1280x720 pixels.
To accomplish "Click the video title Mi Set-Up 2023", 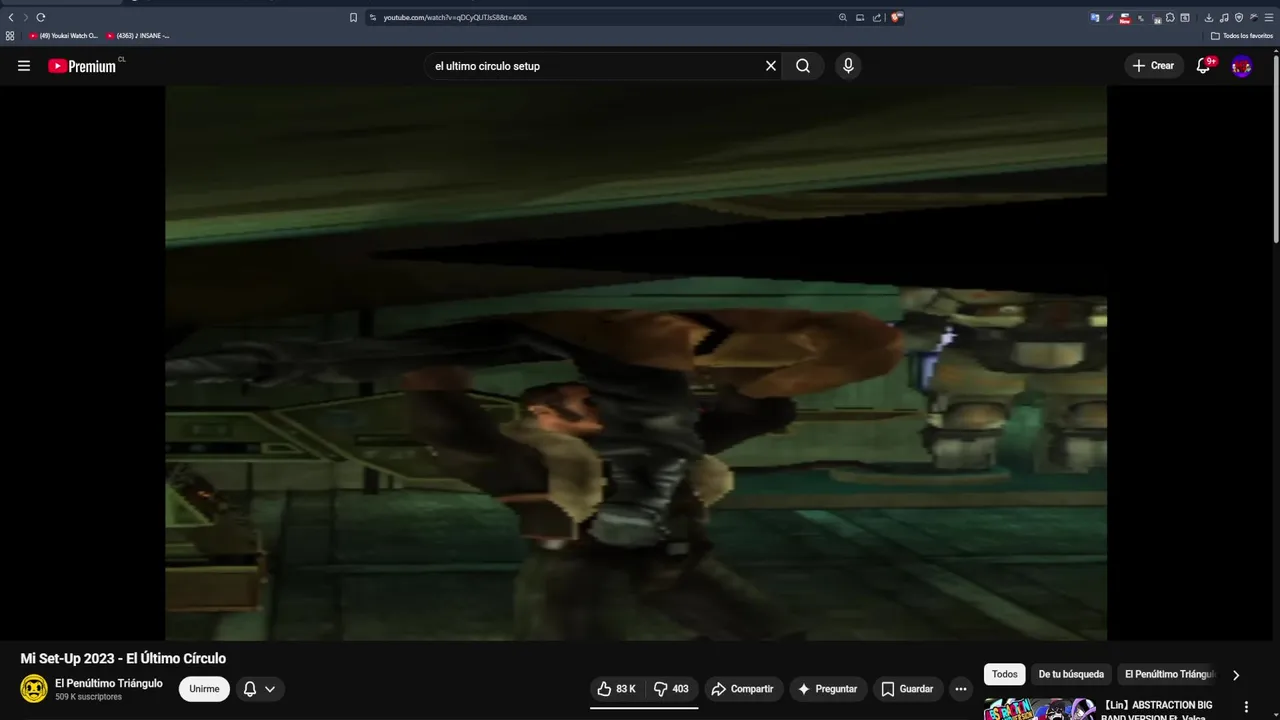I will click(x=123, y=658).
